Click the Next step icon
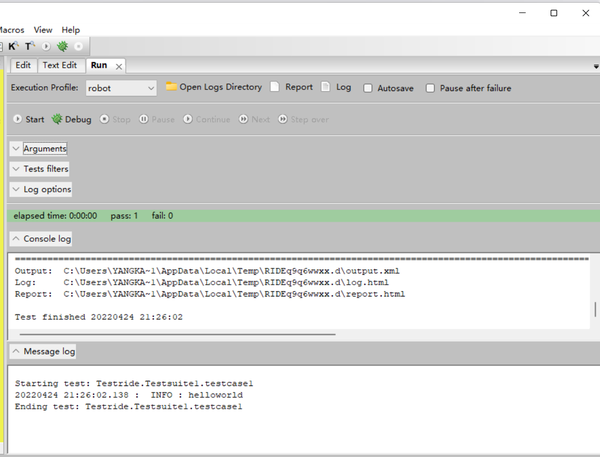The image size is (600, 457). coord(243,119)
